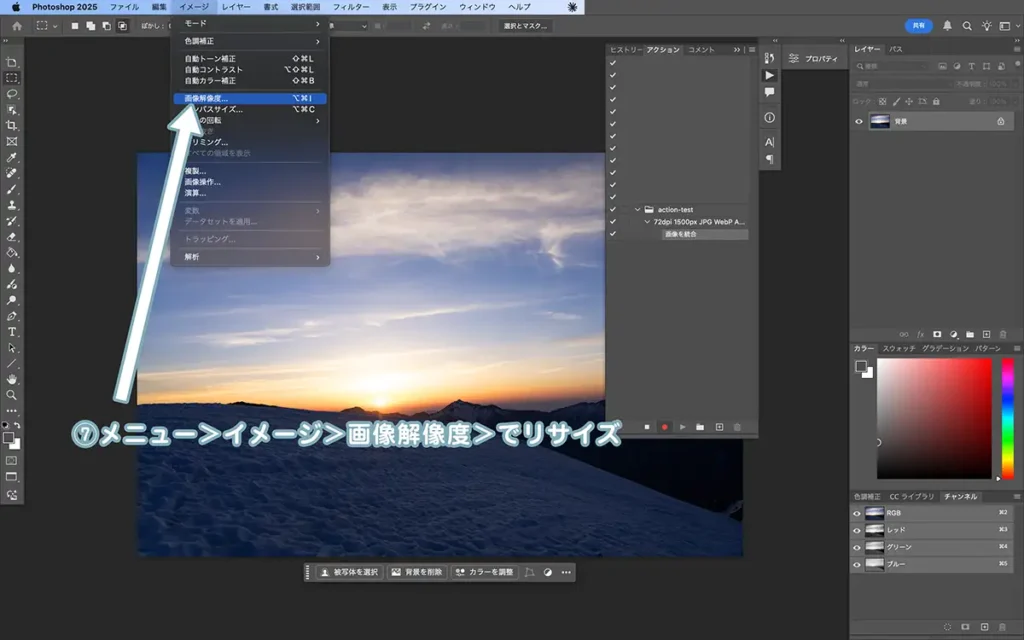Select the RGB channel thumbnail
This screenshot has height=640, width=1024.
[875, 513]
